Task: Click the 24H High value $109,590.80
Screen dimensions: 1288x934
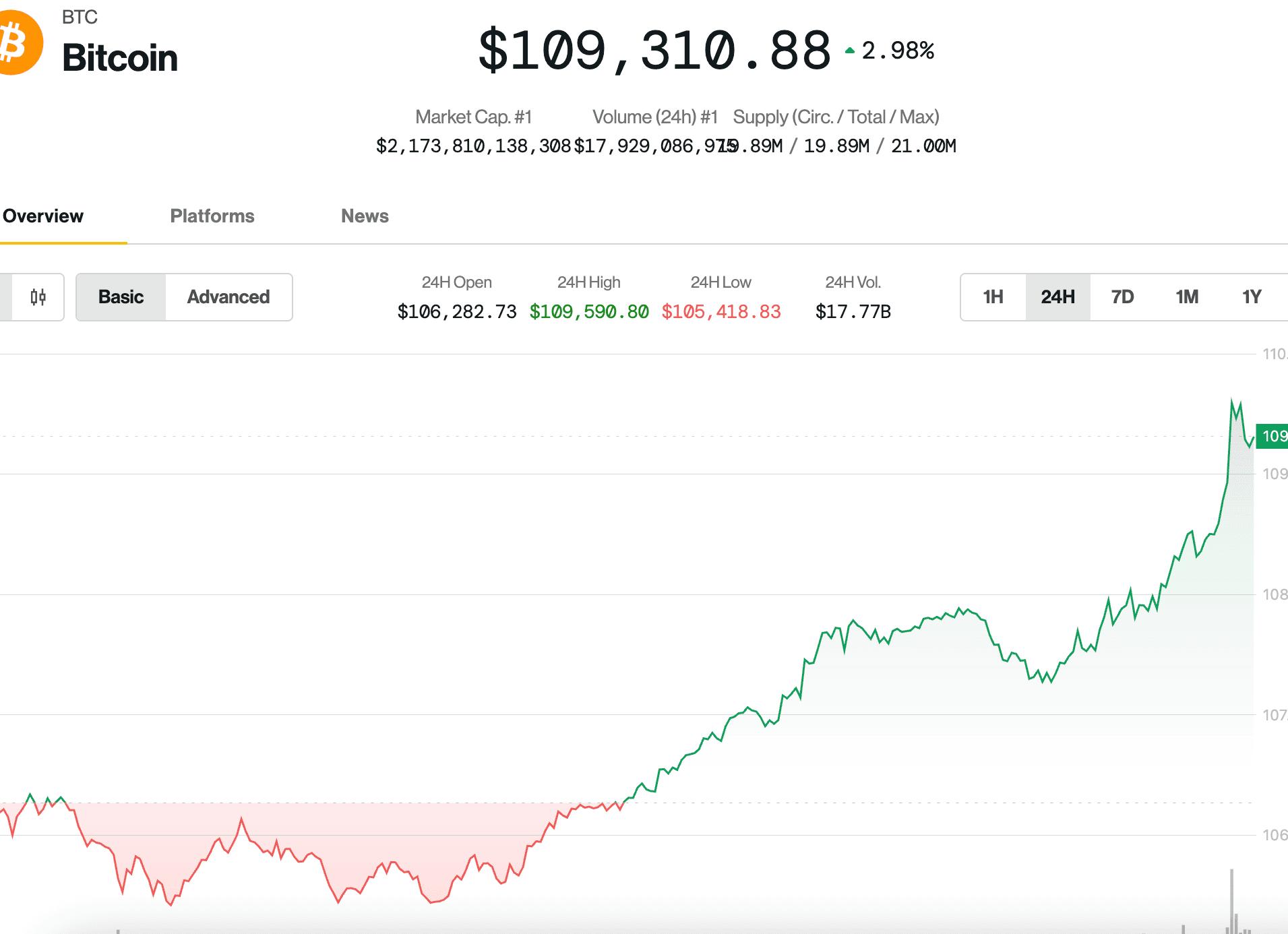Action: 589,312
